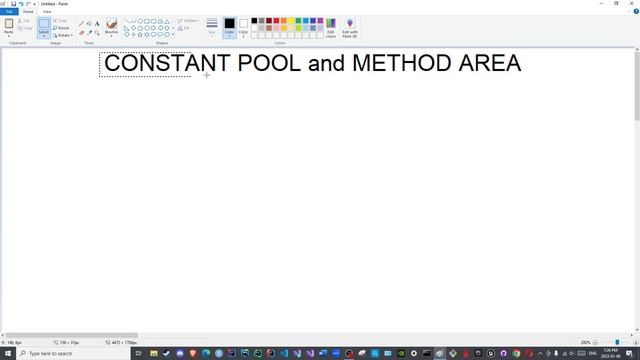Screen dimensions: 640x360
Task: Select the Magnifier tool
Action: tap(97, 33)
